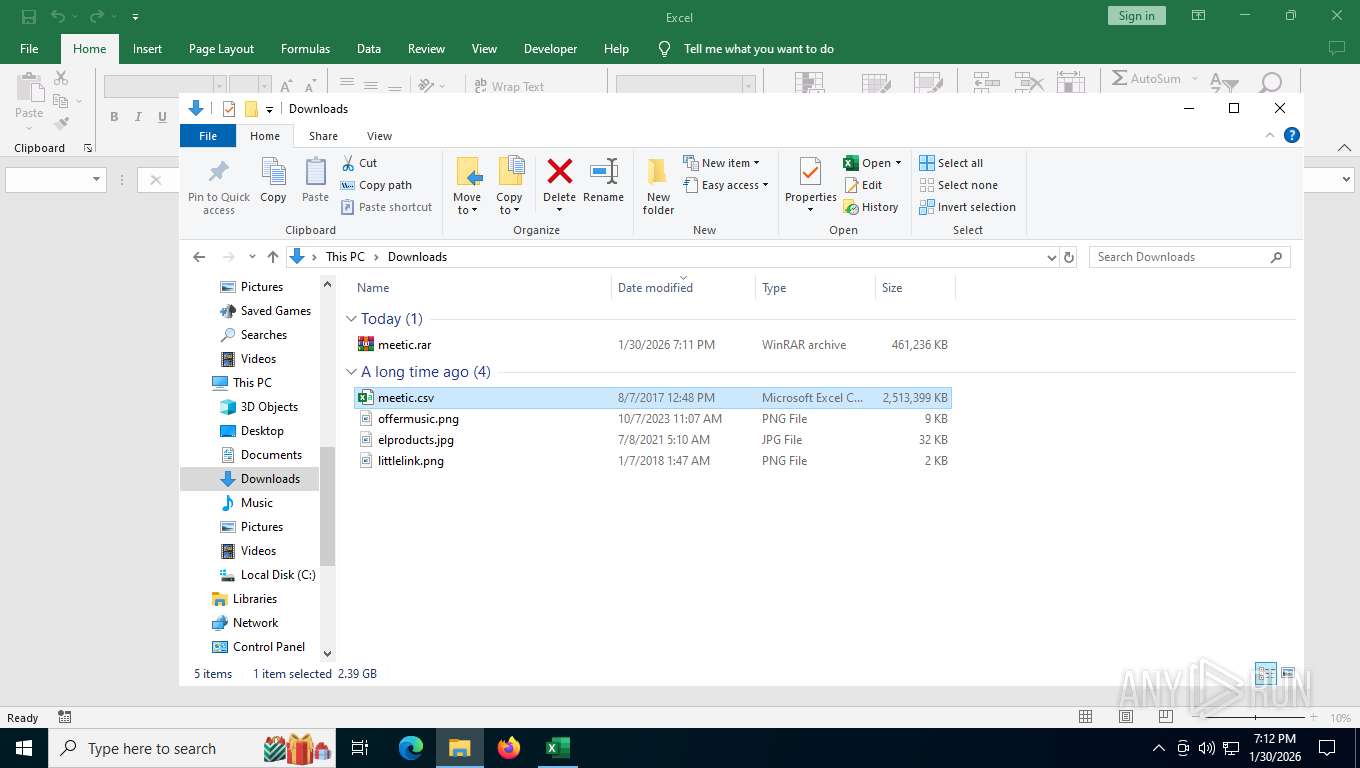Switch to Explorer Share tab

click(x=323, y=136)
